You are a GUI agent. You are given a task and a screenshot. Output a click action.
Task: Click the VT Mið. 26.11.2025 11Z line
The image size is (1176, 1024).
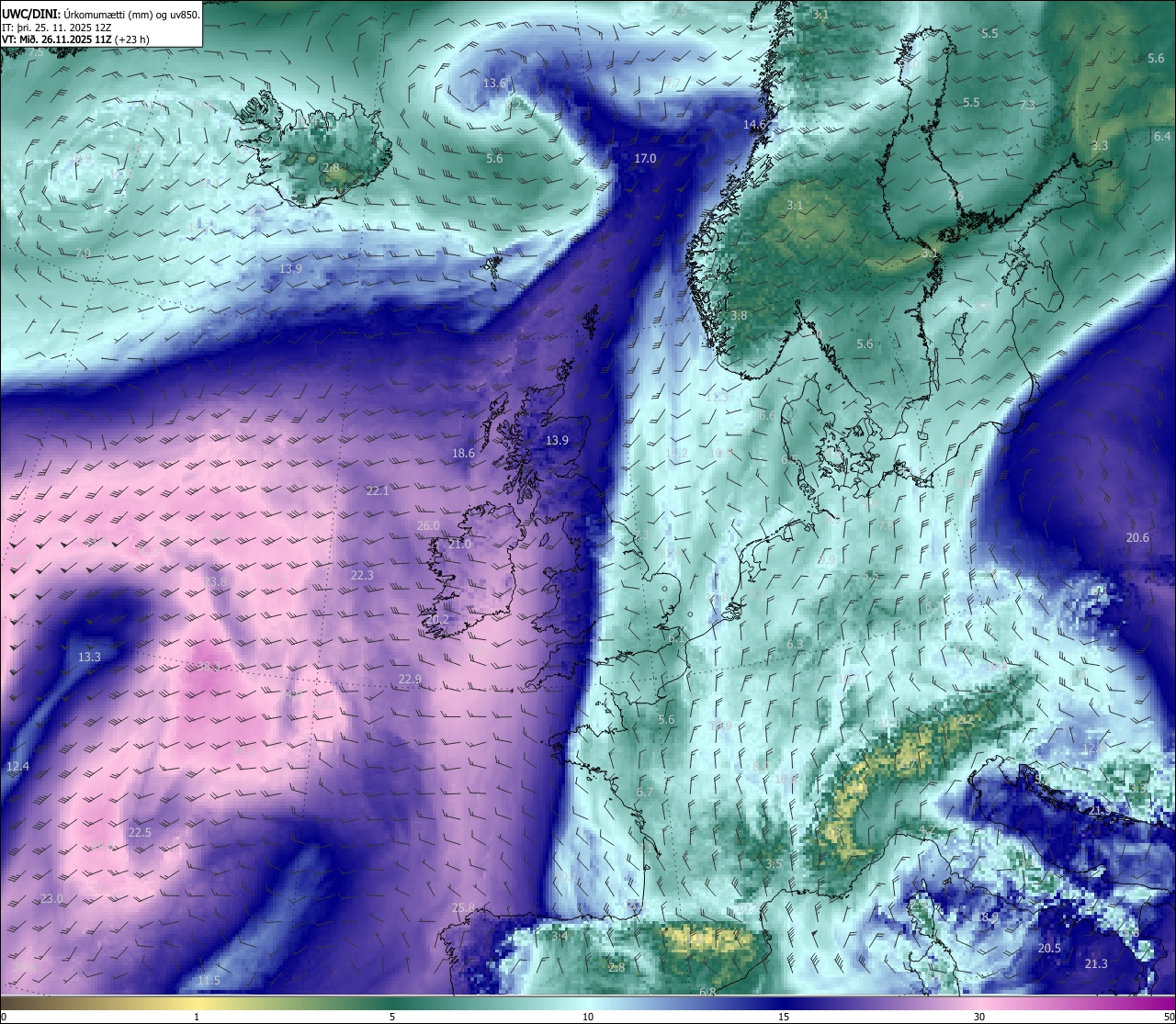(75, 39)
